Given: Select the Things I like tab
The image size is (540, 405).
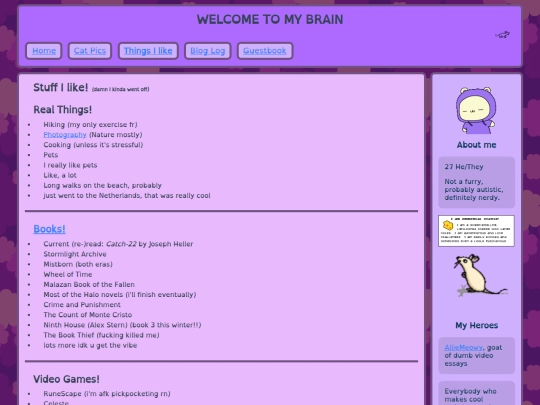Looking at the screenshot, I should point(148,51).
